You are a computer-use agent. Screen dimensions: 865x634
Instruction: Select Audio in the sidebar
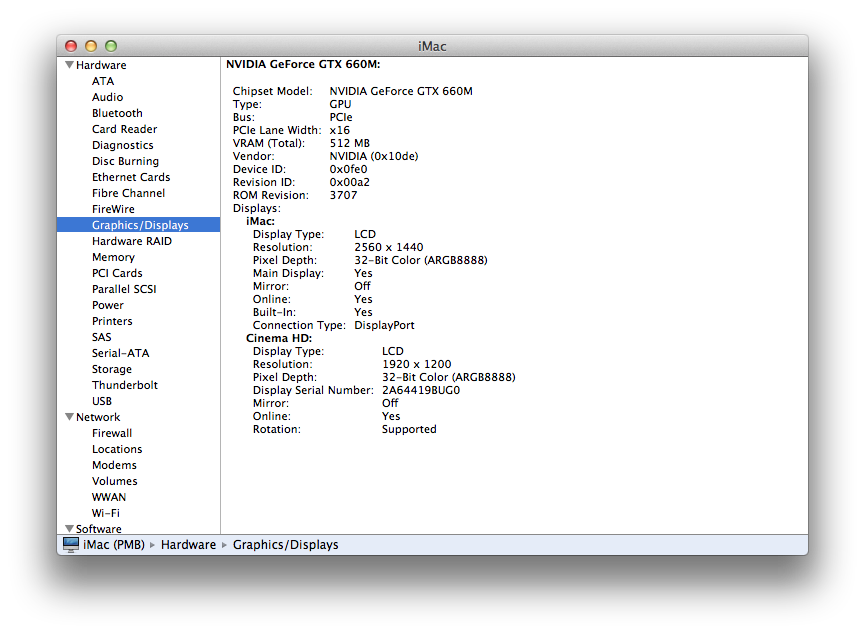[108, 97]
